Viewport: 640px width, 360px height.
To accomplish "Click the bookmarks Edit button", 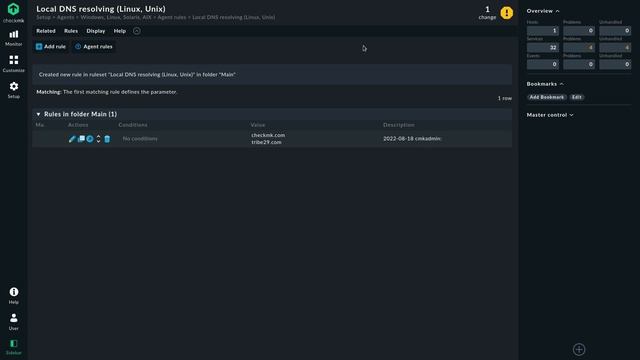I will point(576,97).
